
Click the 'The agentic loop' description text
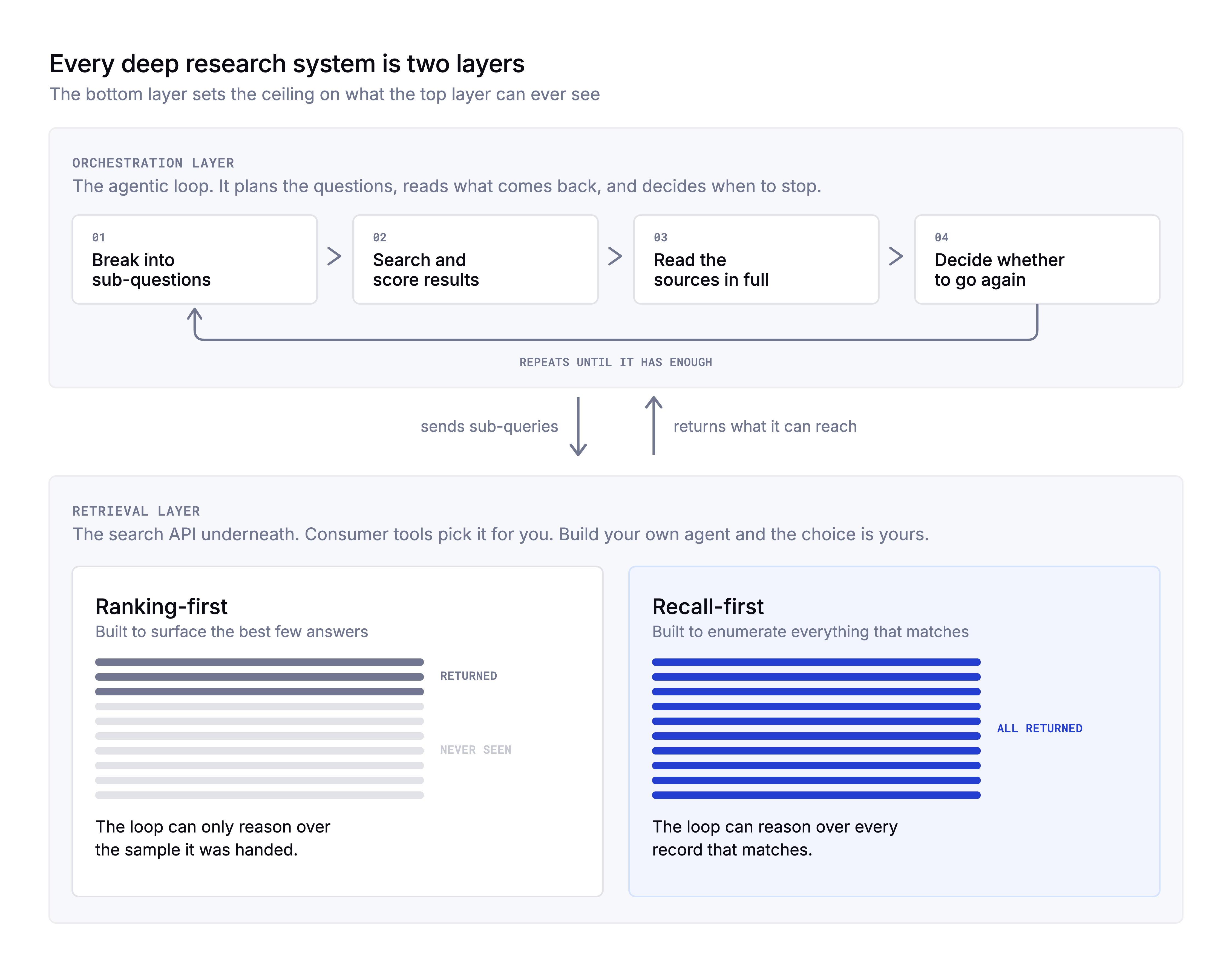click(447, 186)
